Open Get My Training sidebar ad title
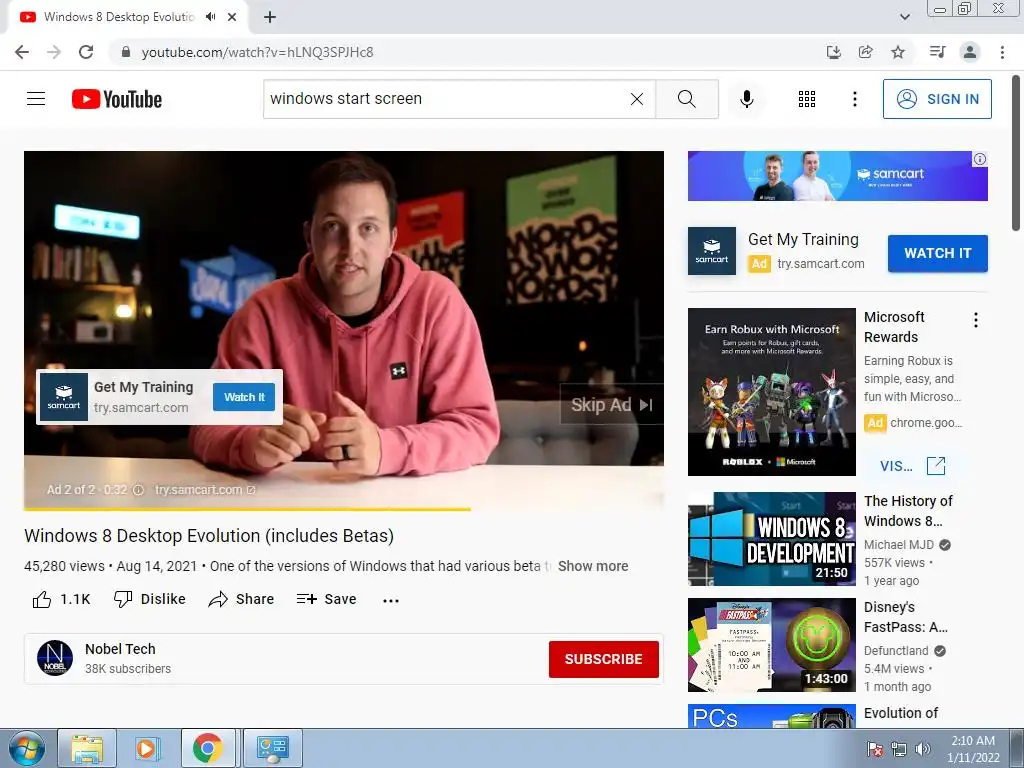Screen dimensions: 1024x768 [x=803, y=240]
